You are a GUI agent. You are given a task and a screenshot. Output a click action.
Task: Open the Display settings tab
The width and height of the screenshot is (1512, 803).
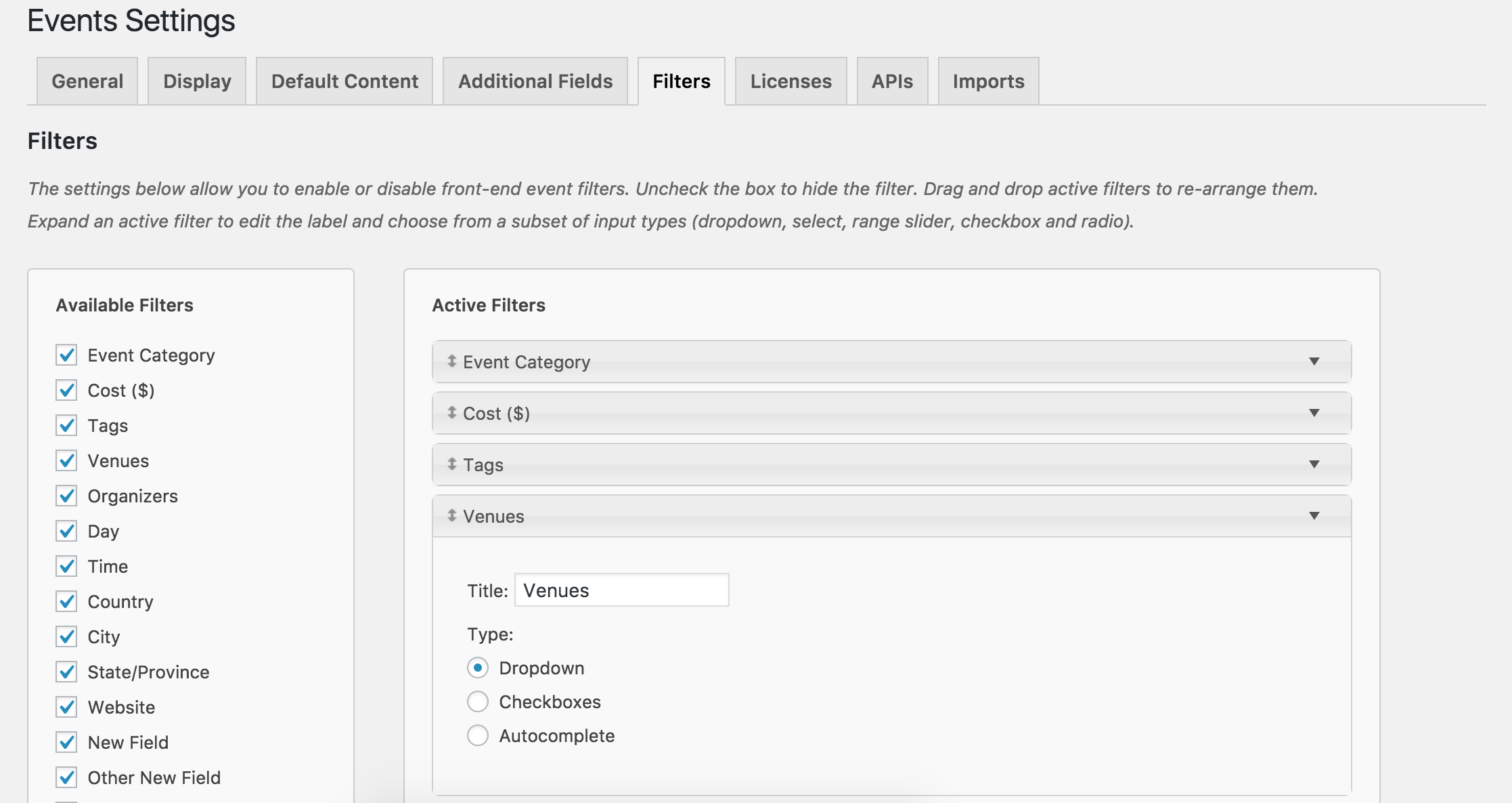(197, 81)
